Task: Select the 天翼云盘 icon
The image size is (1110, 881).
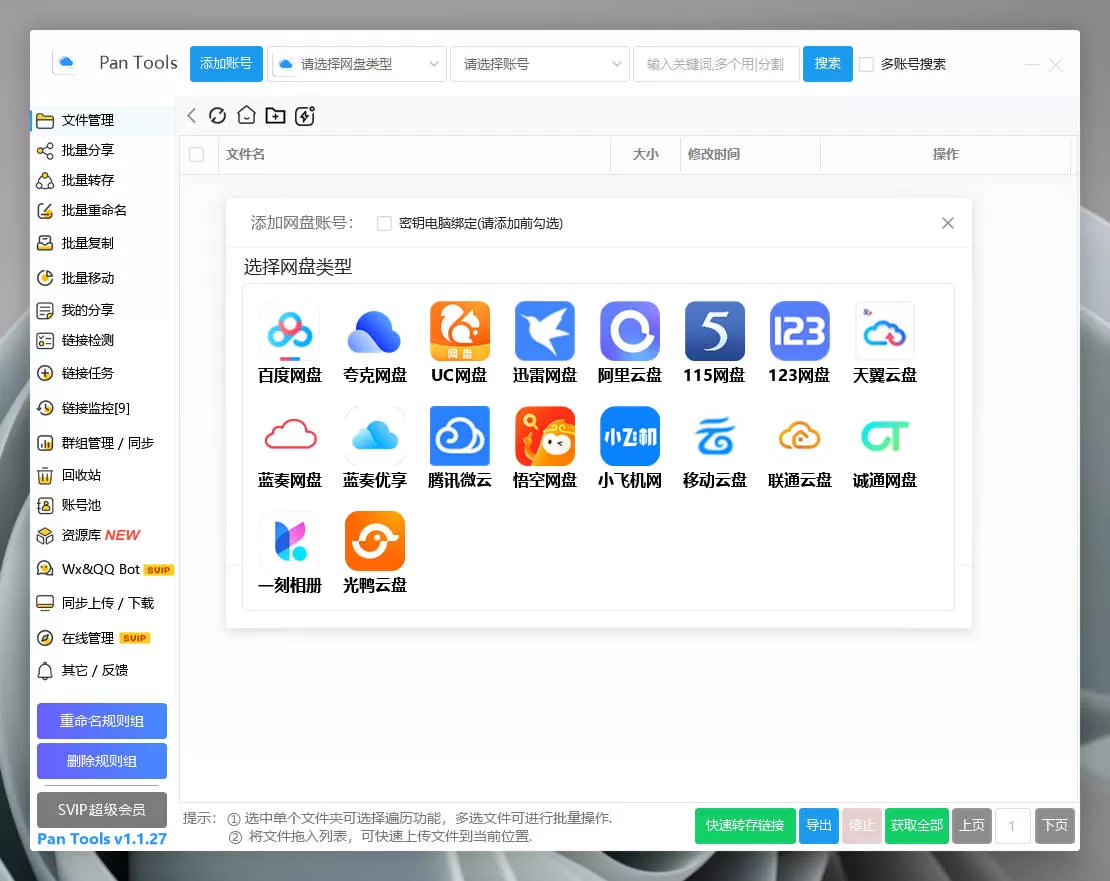Action: point(884,331)
